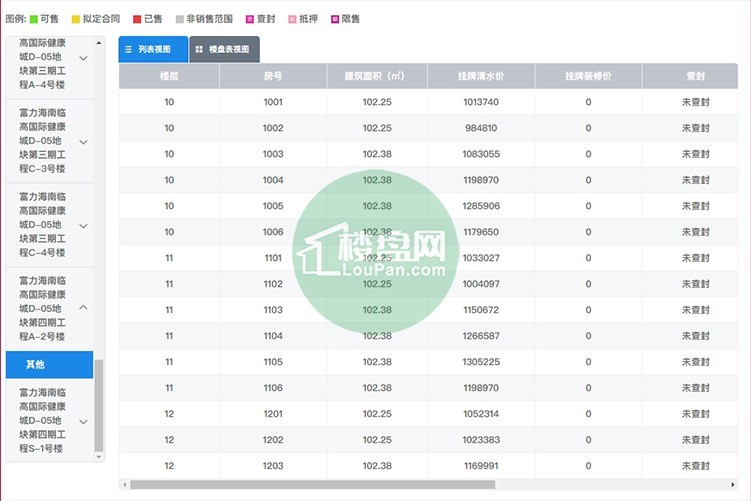Image resolution: width=751 pixels, height=501 pixels.
Task: Switch to 列表视图 tab
Action: [153, 49]
